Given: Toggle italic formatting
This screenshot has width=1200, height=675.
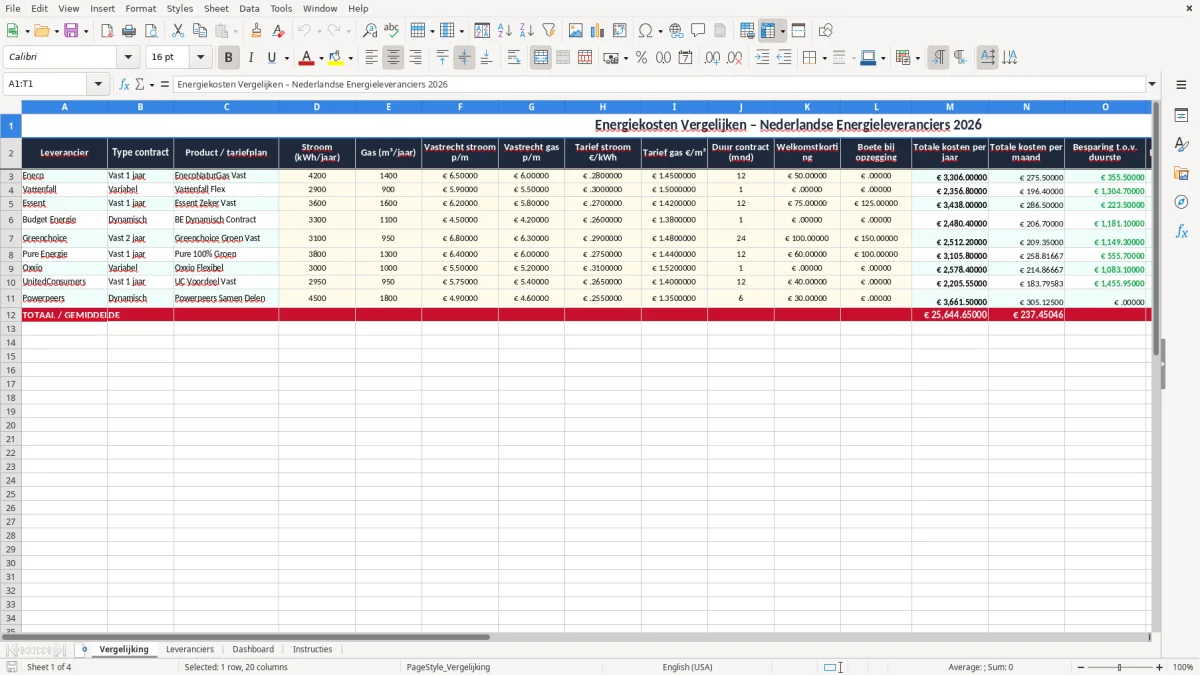Looking at the screenshot, I should 250,58.
